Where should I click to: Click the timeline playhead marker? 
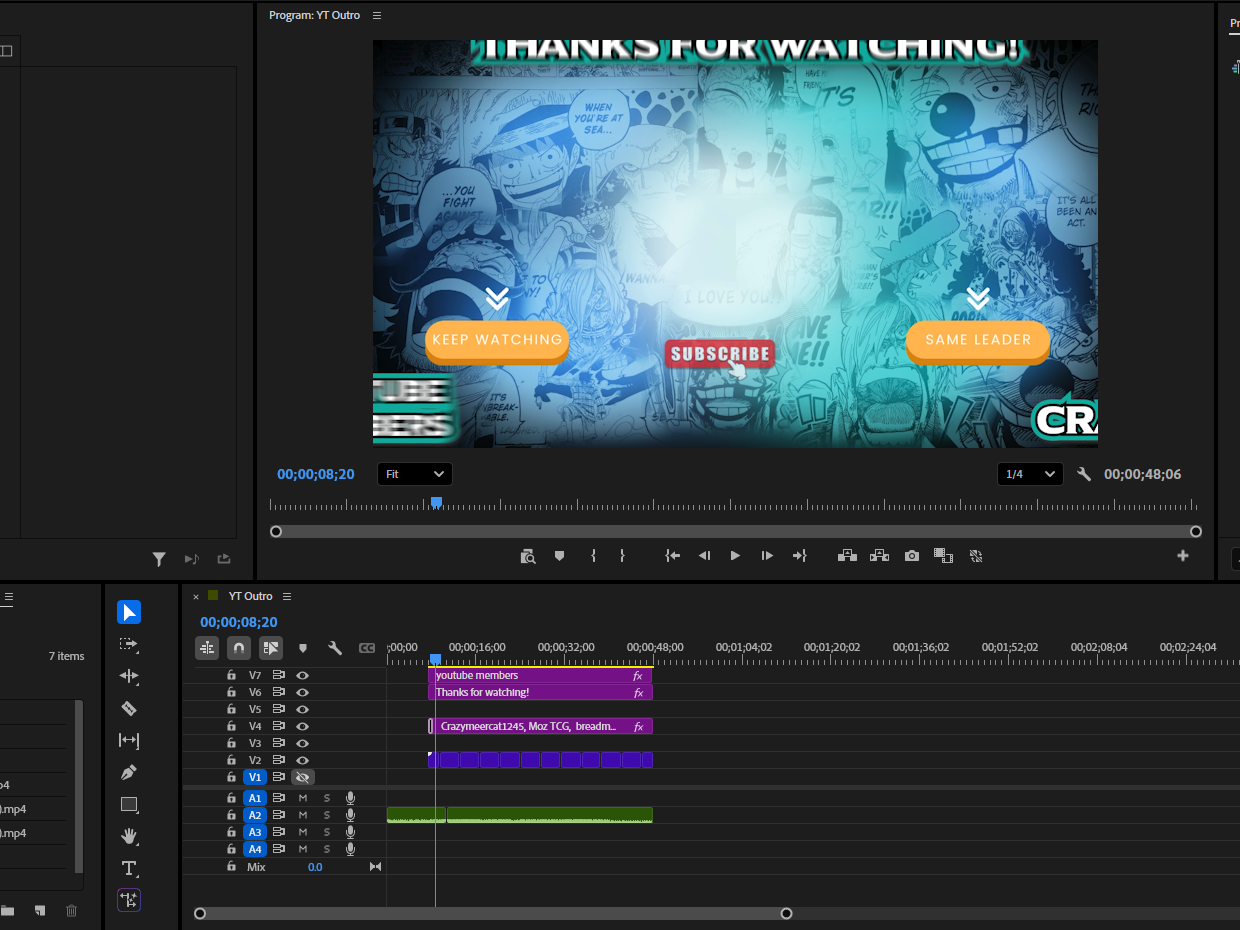(x=435, y=658)
